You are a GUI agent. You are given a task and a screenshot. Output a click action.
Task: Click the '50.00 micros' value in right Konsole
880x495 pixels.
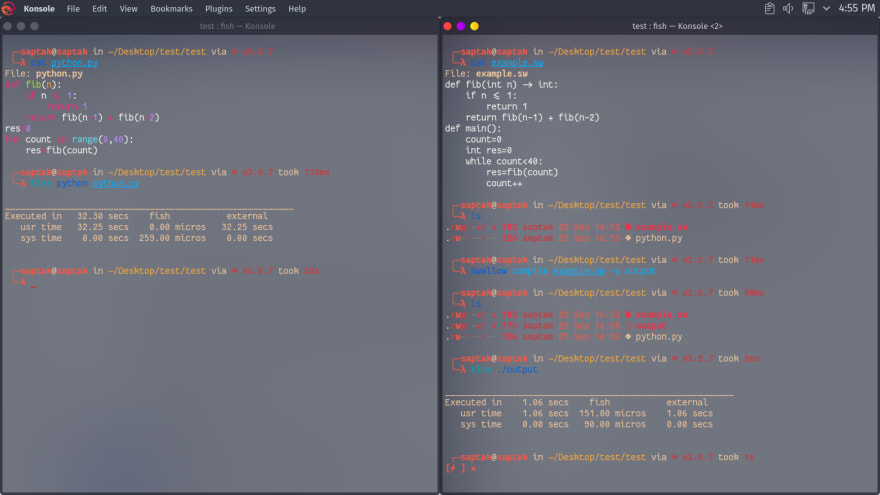(x=615, y=425)
